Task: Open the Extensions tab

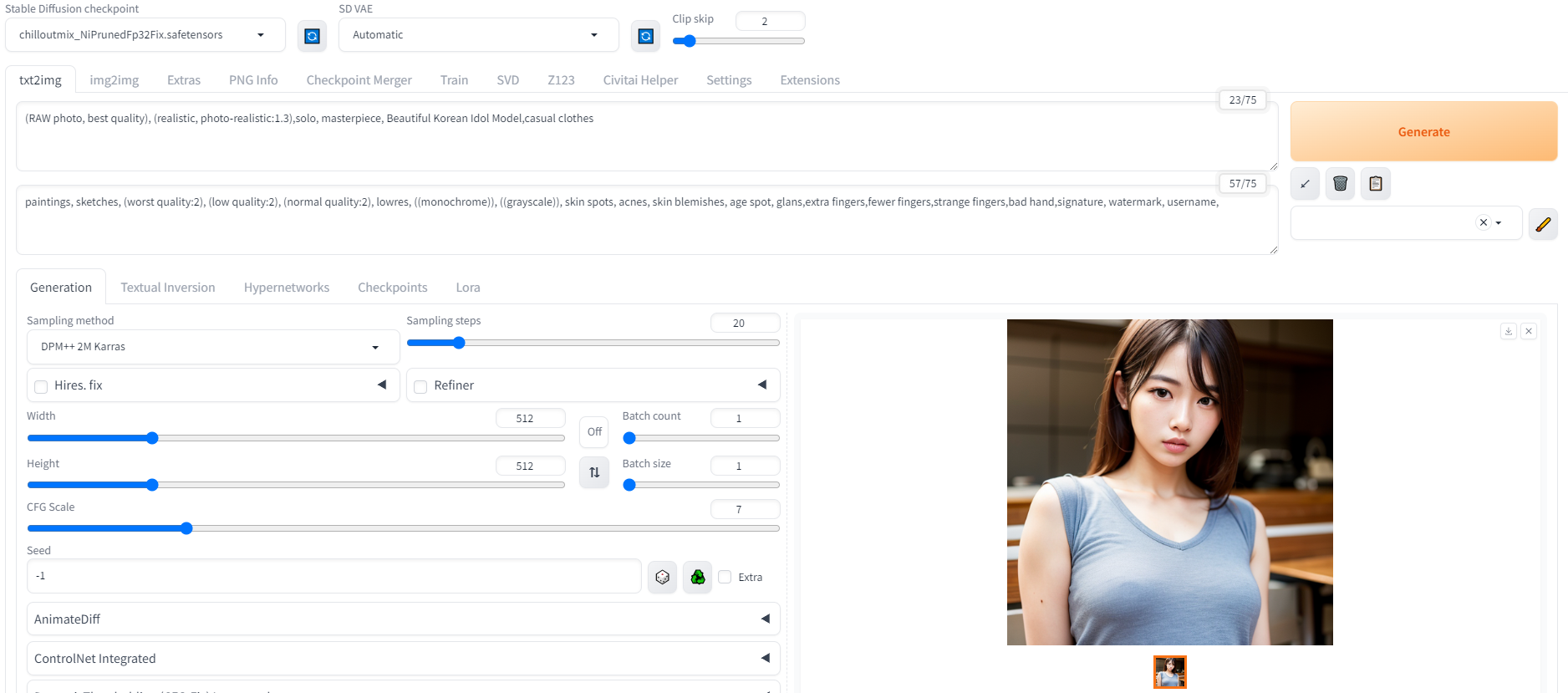Action: pos(810,80)
